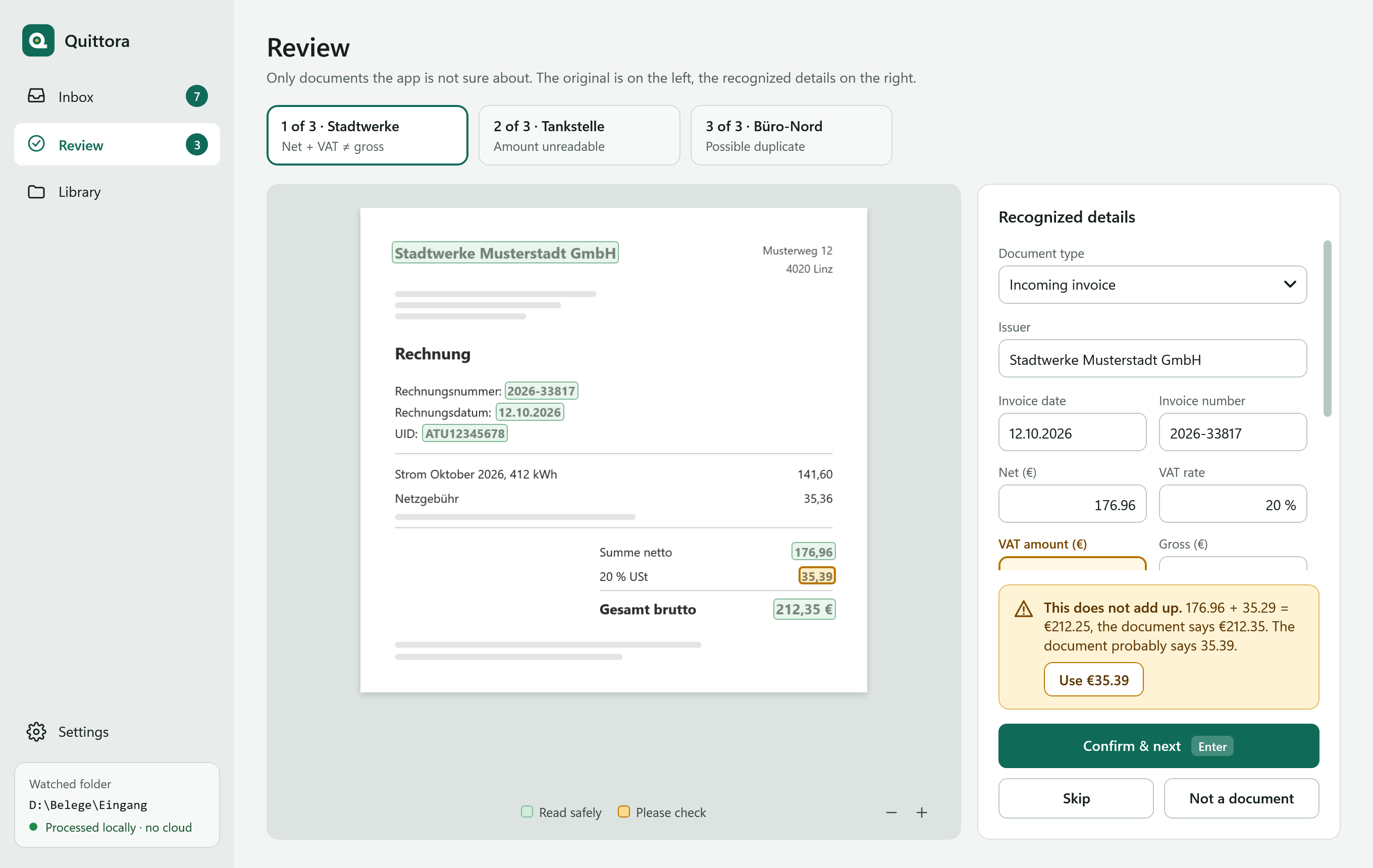The image size is (1373, 868).
Task: Click highlighted date 12.10.2026 on document
Action: point(530,412)
